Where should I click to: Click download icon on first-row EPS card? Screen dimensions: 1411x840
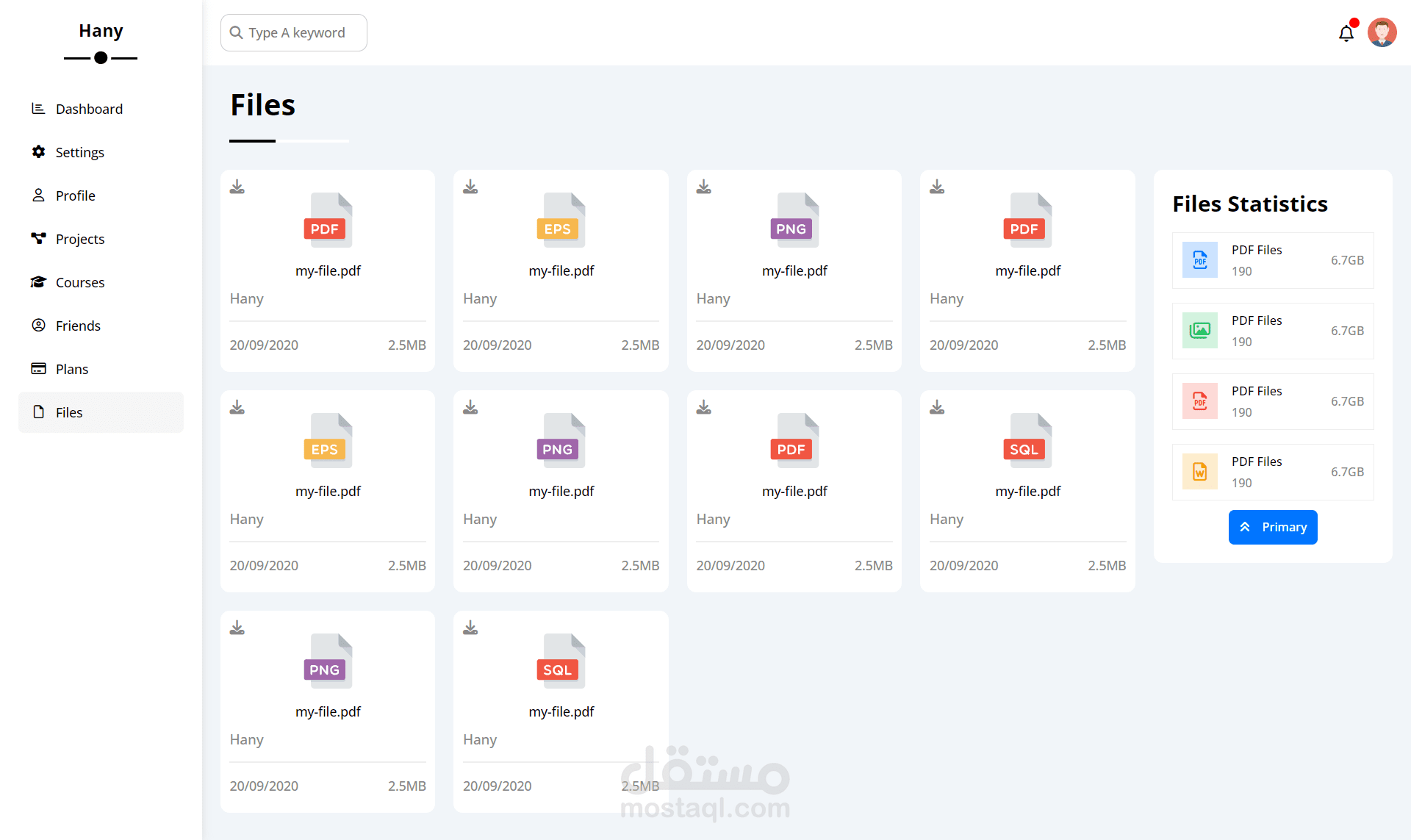point(470,187)
